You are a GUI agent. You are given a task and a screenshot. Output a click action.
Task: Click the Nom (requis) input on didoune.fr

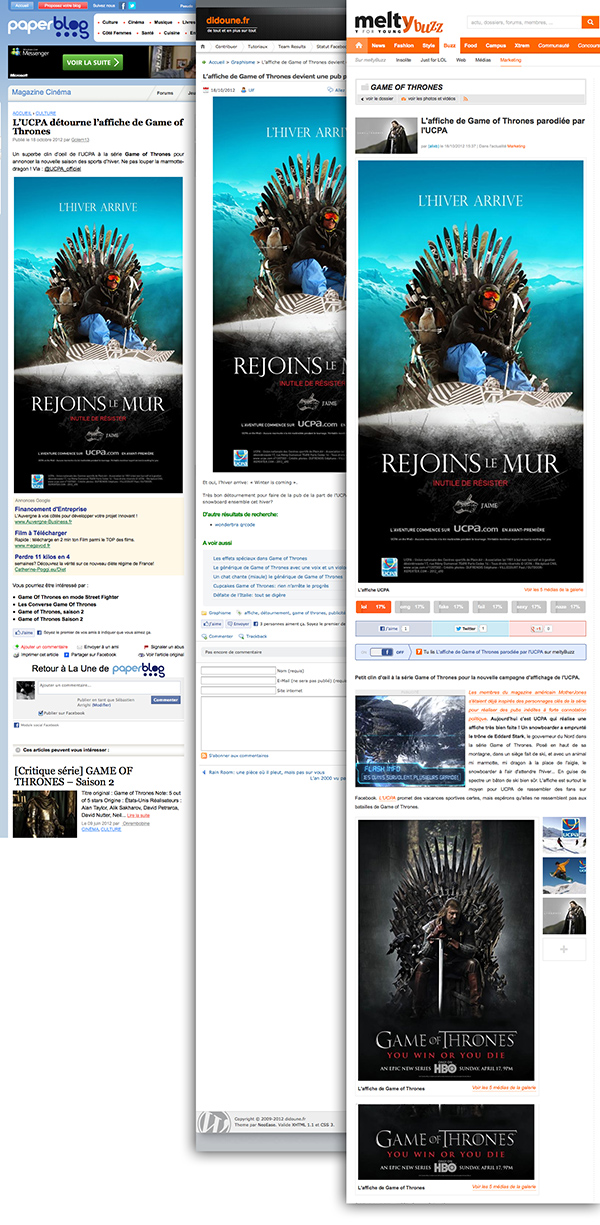click(x=238, y=670)
